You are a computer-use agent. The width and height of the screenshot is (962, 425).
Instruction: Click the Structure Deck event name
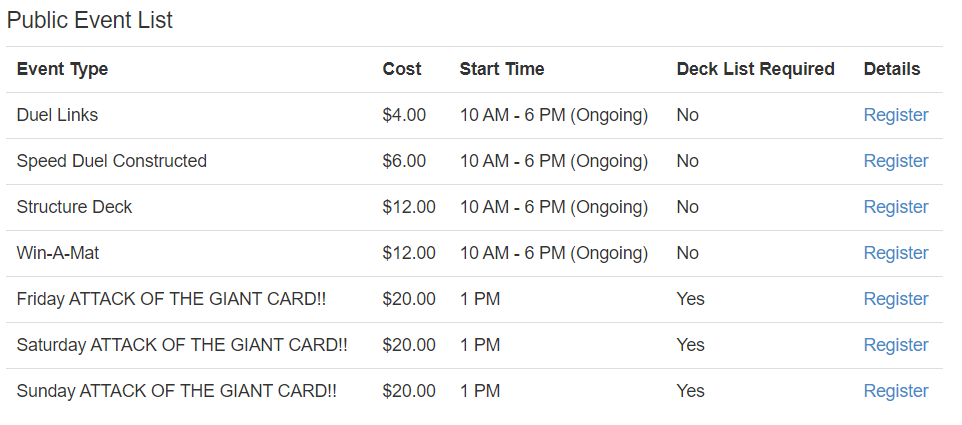(74, 207)
